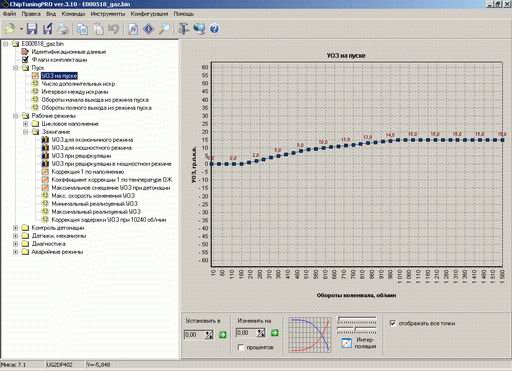Select Коррекция 1 по наполнению
The width and height of the screenshot is (512, 371).
88,172
